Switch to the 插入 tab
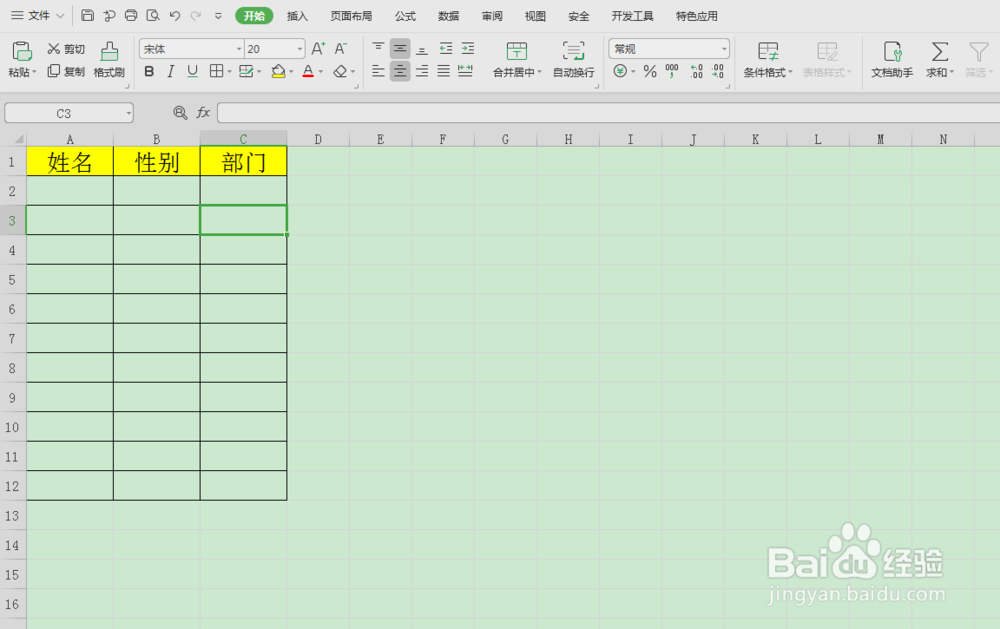The image size is (1000, 629). click(297, 16)
